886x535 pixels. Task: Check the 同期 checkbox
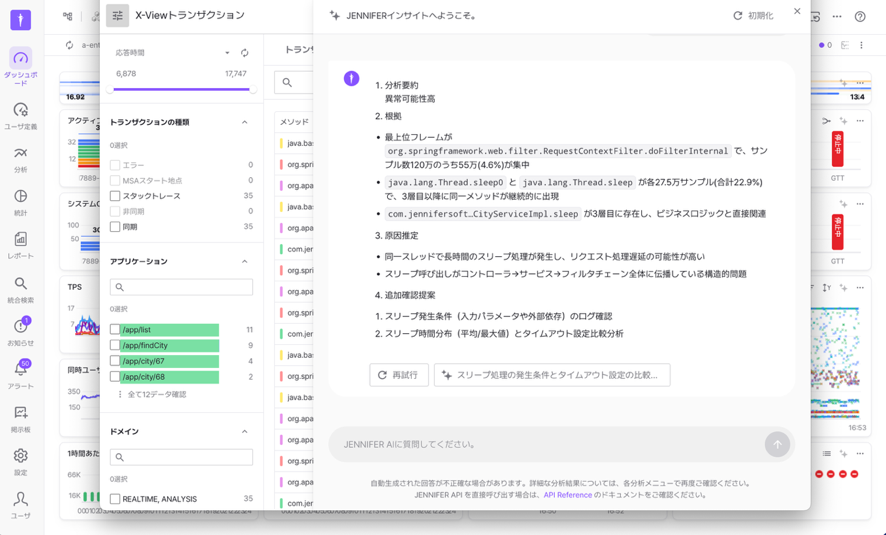pyautogui.click(x=115, y=227)
